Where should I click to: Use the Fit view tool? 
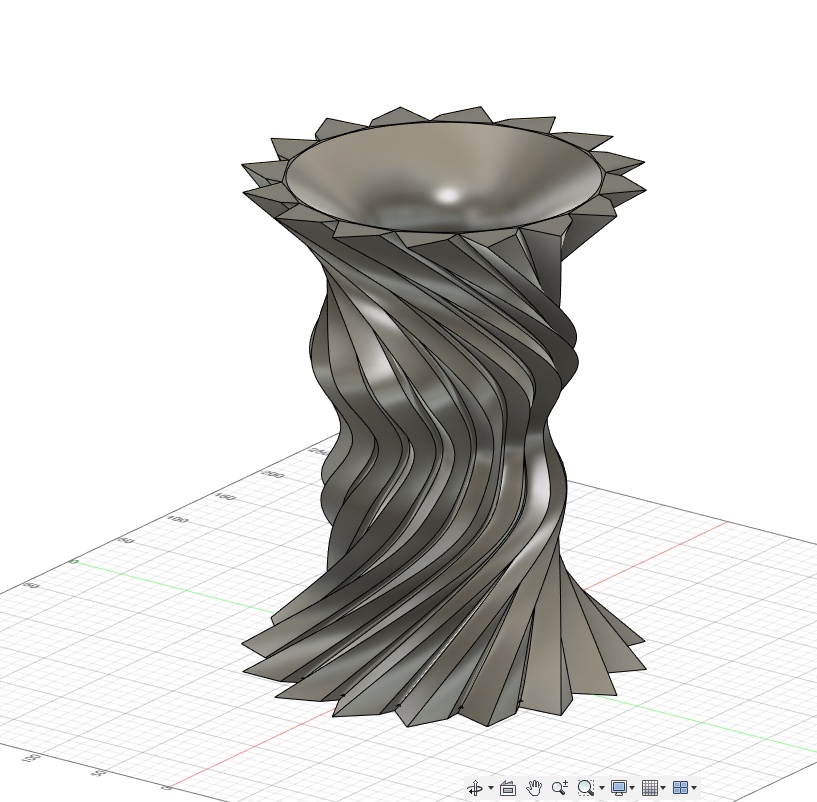click(585, 787)
